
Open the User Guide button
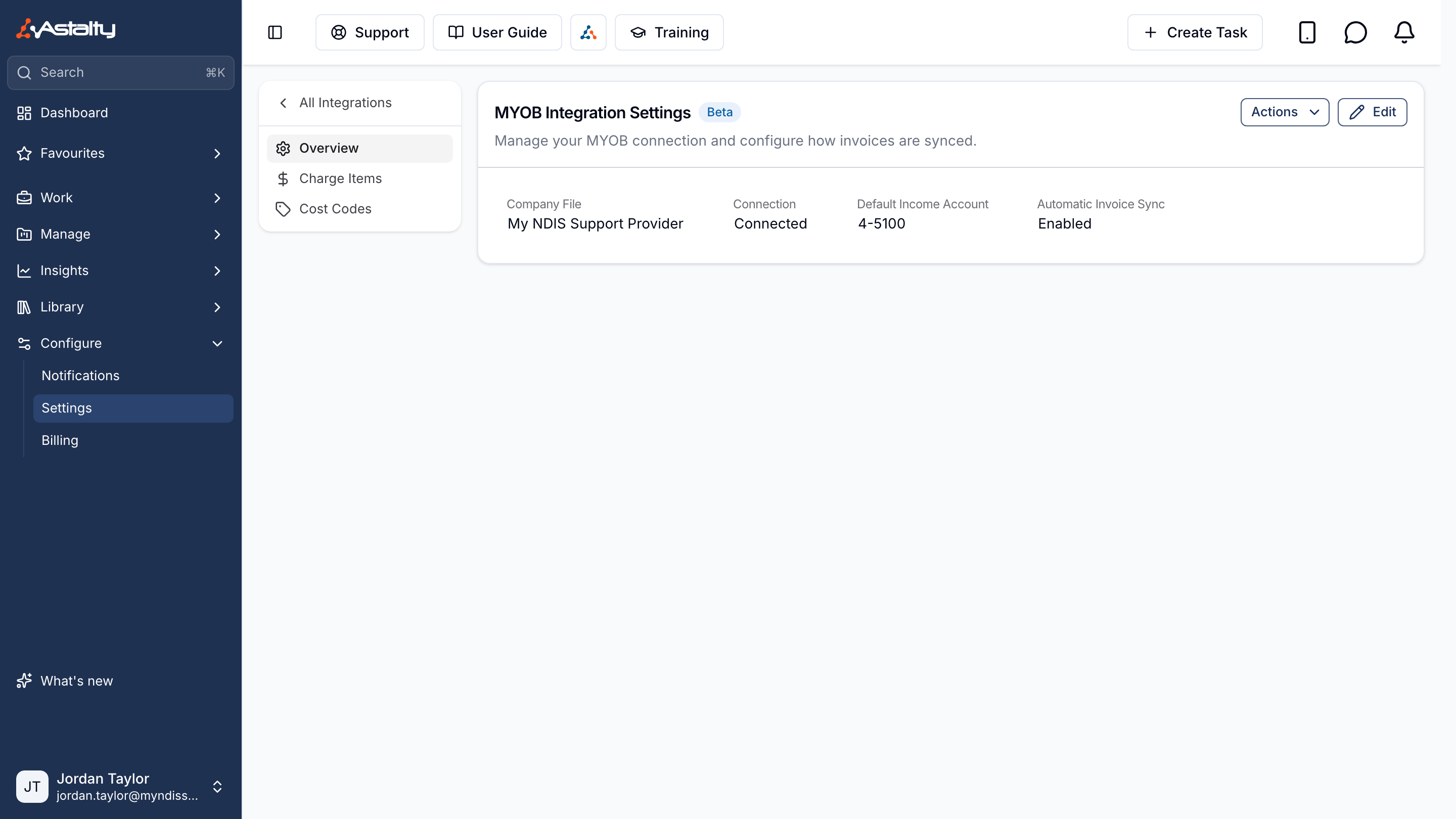[x=497, y=32]
